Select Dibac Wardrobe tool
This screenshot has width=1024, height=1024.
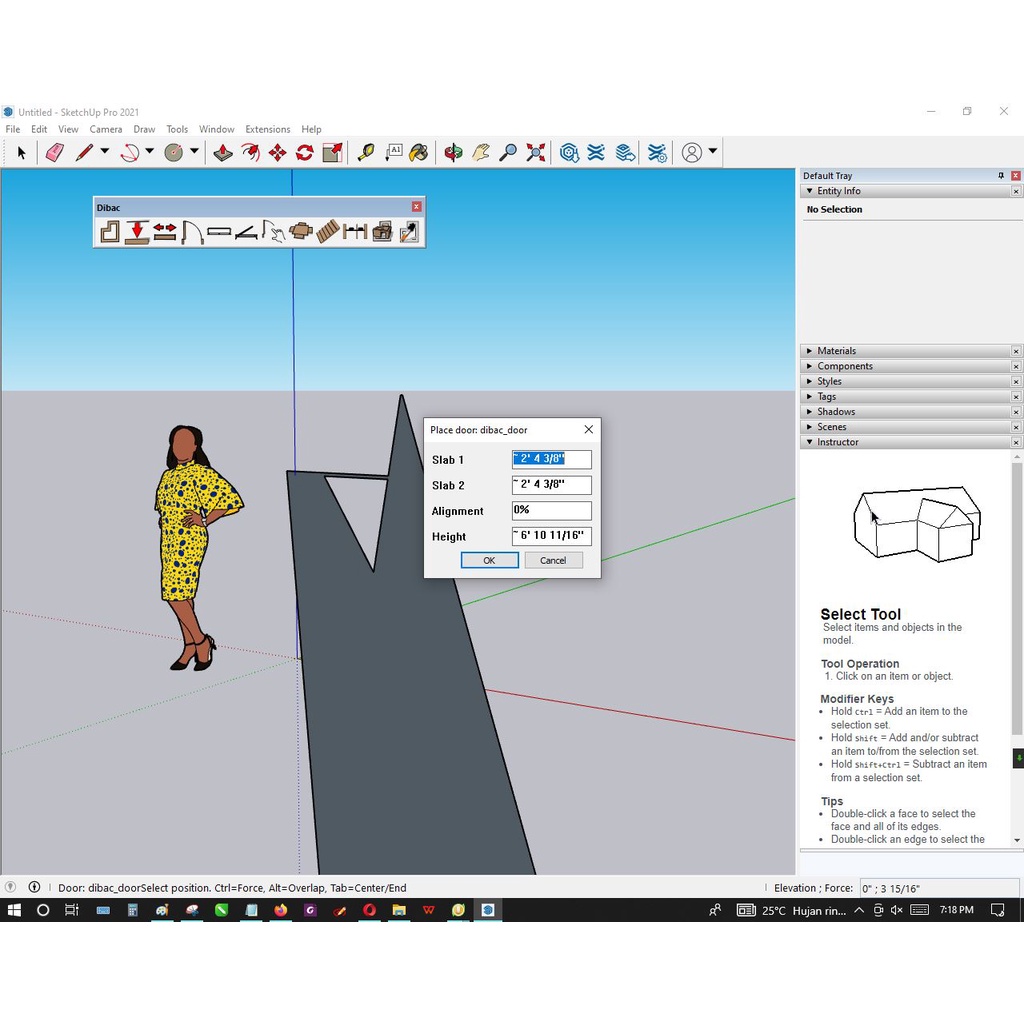pyautogui.click(x=246, y=232)
